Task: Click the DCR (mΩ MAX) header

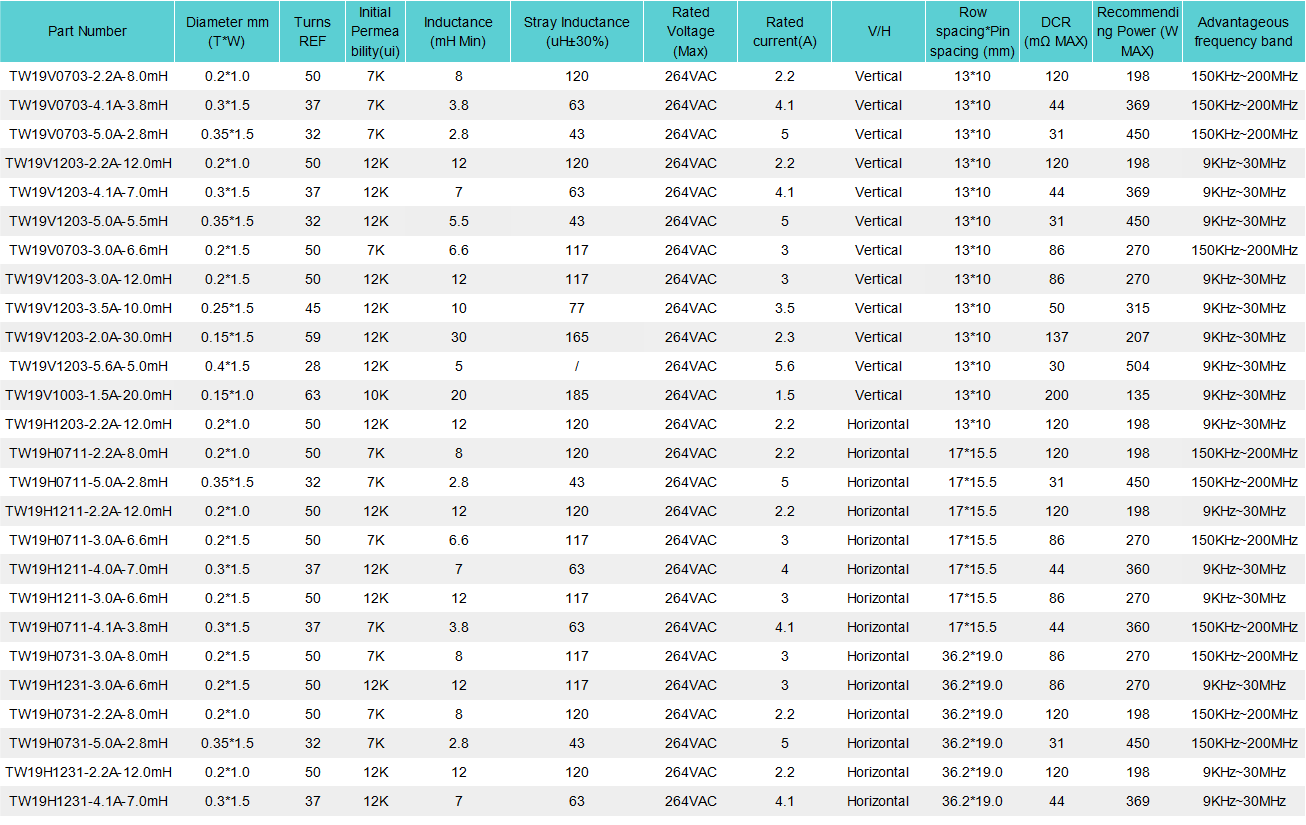Action: pos(1056,31)
